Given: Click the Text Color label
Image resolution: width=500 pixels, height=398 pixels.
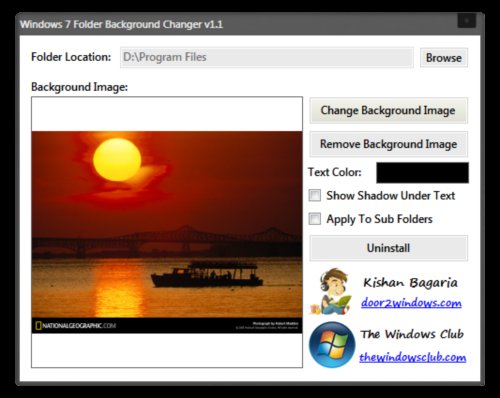Looking at the screenshot, I should 335,172.
